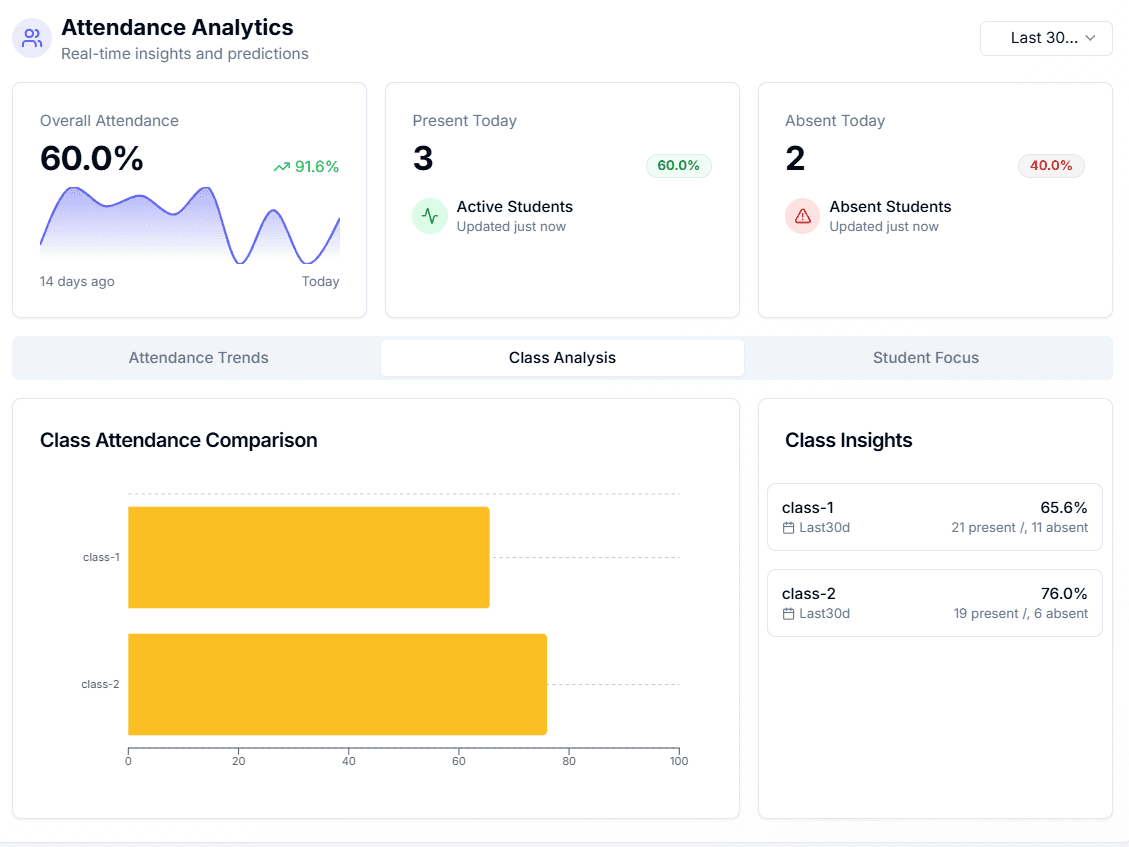1129x847 pixels.
Task: Switch to the Attendance Trends tab
Action: (198, 357)
